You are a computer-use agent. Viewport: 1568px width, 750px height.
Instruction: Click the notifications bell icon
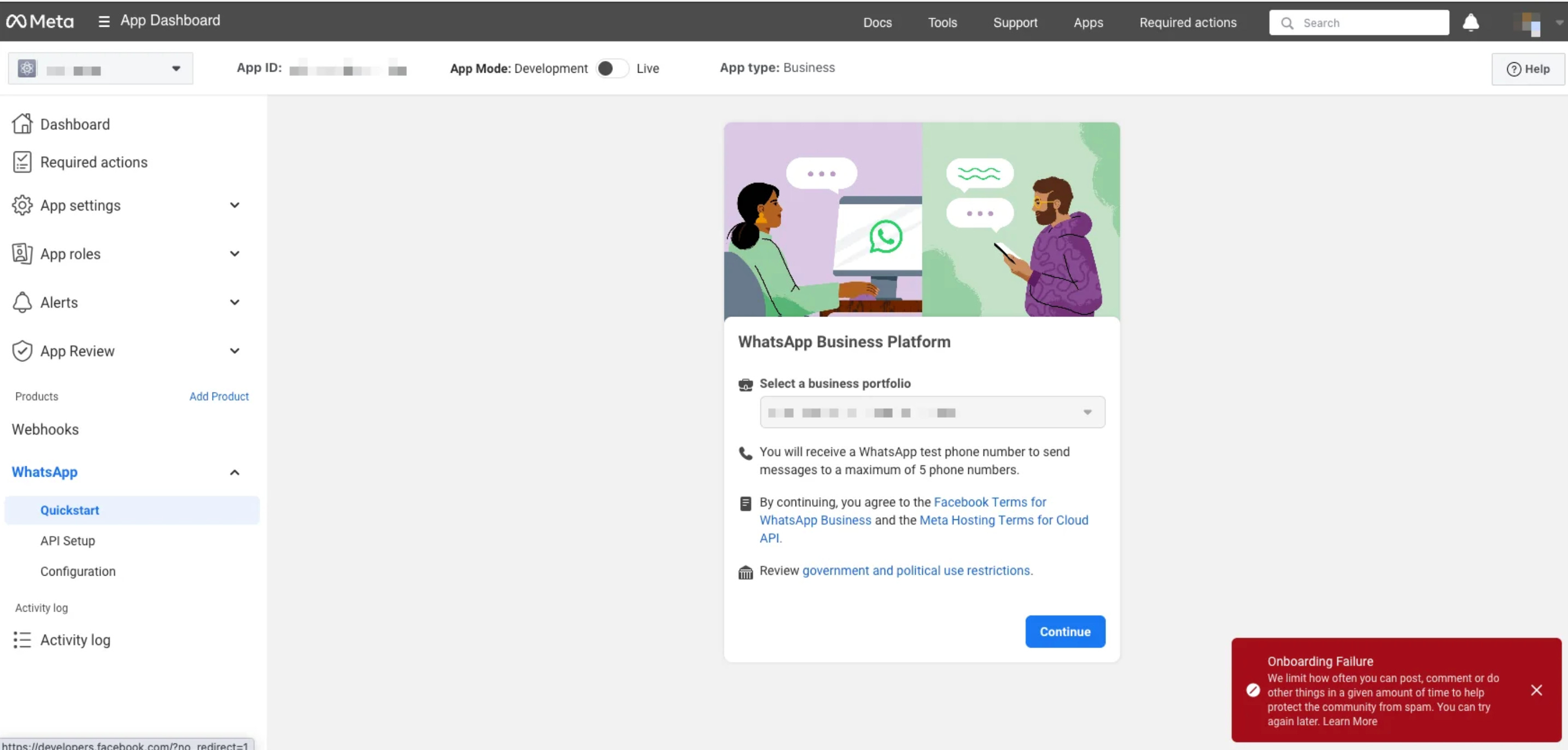tap(1471, 22)
